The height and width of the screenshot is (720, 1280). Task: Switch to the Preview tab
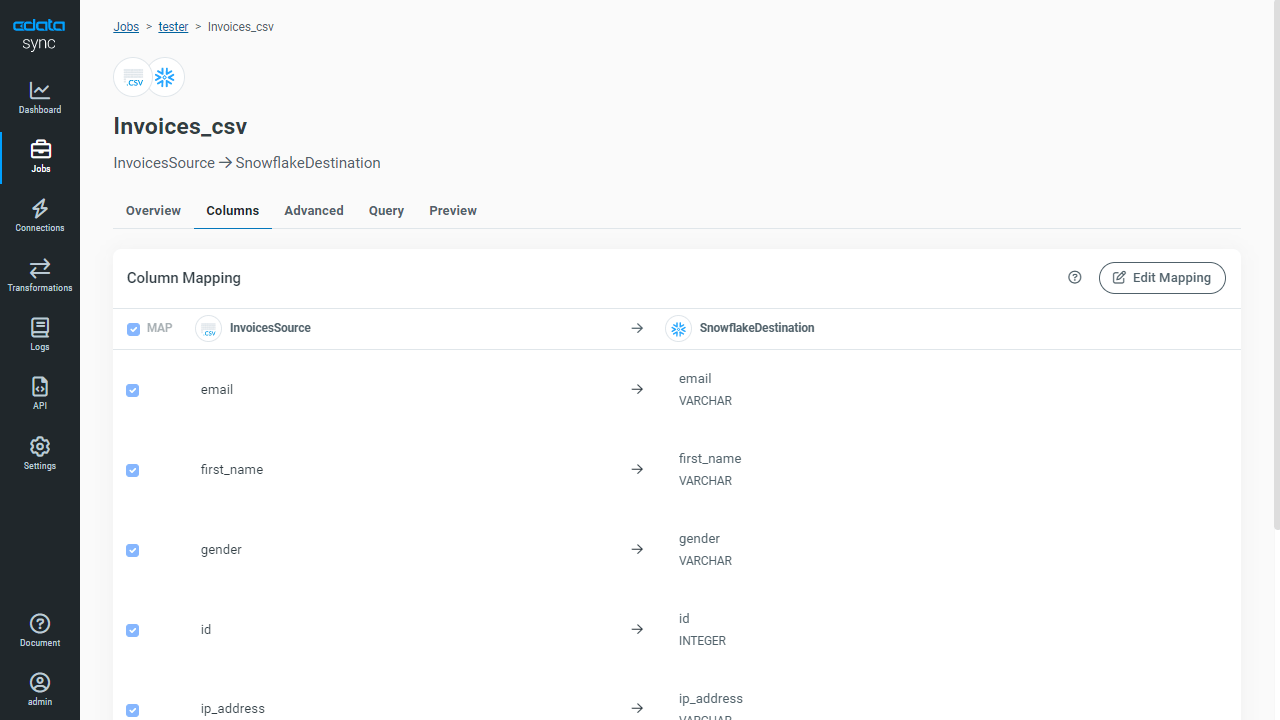(x=452, y=211)
